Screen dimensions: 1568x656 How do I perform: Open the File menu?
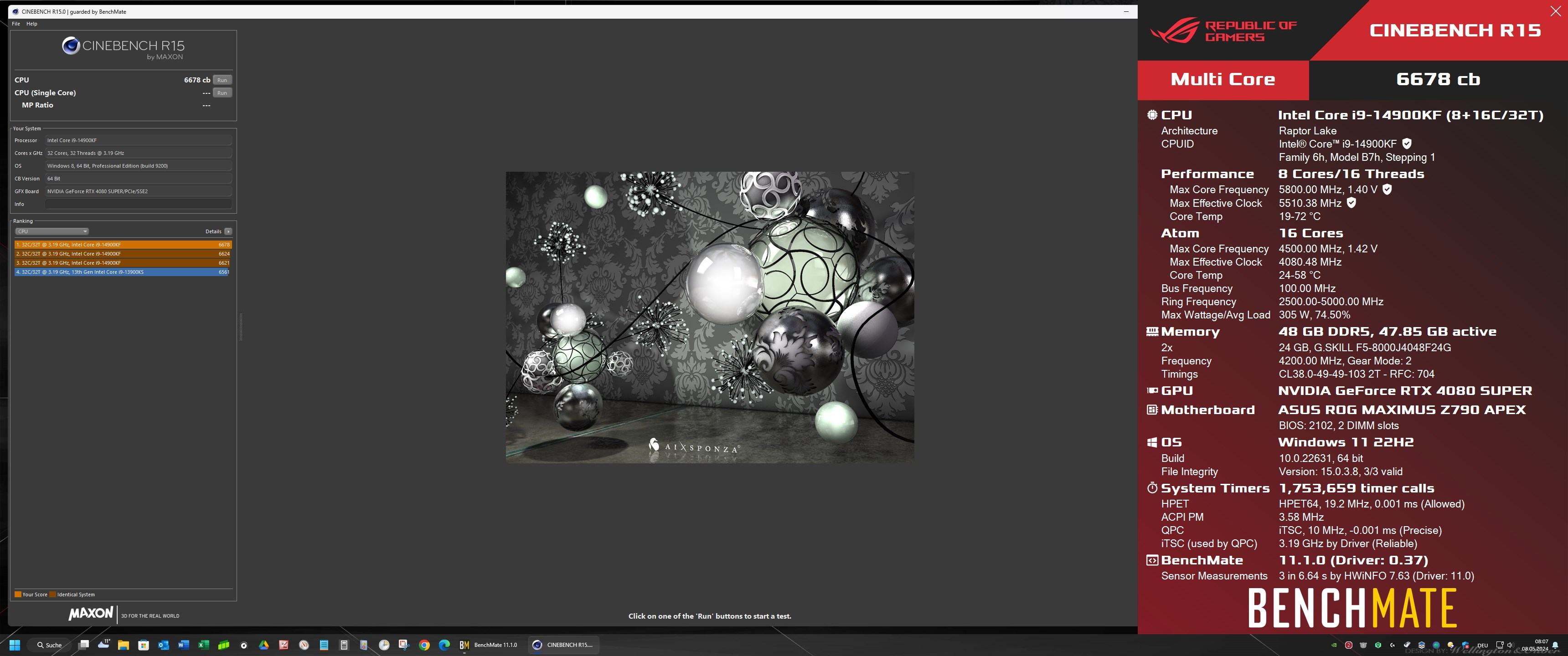[x=16, y=24]
